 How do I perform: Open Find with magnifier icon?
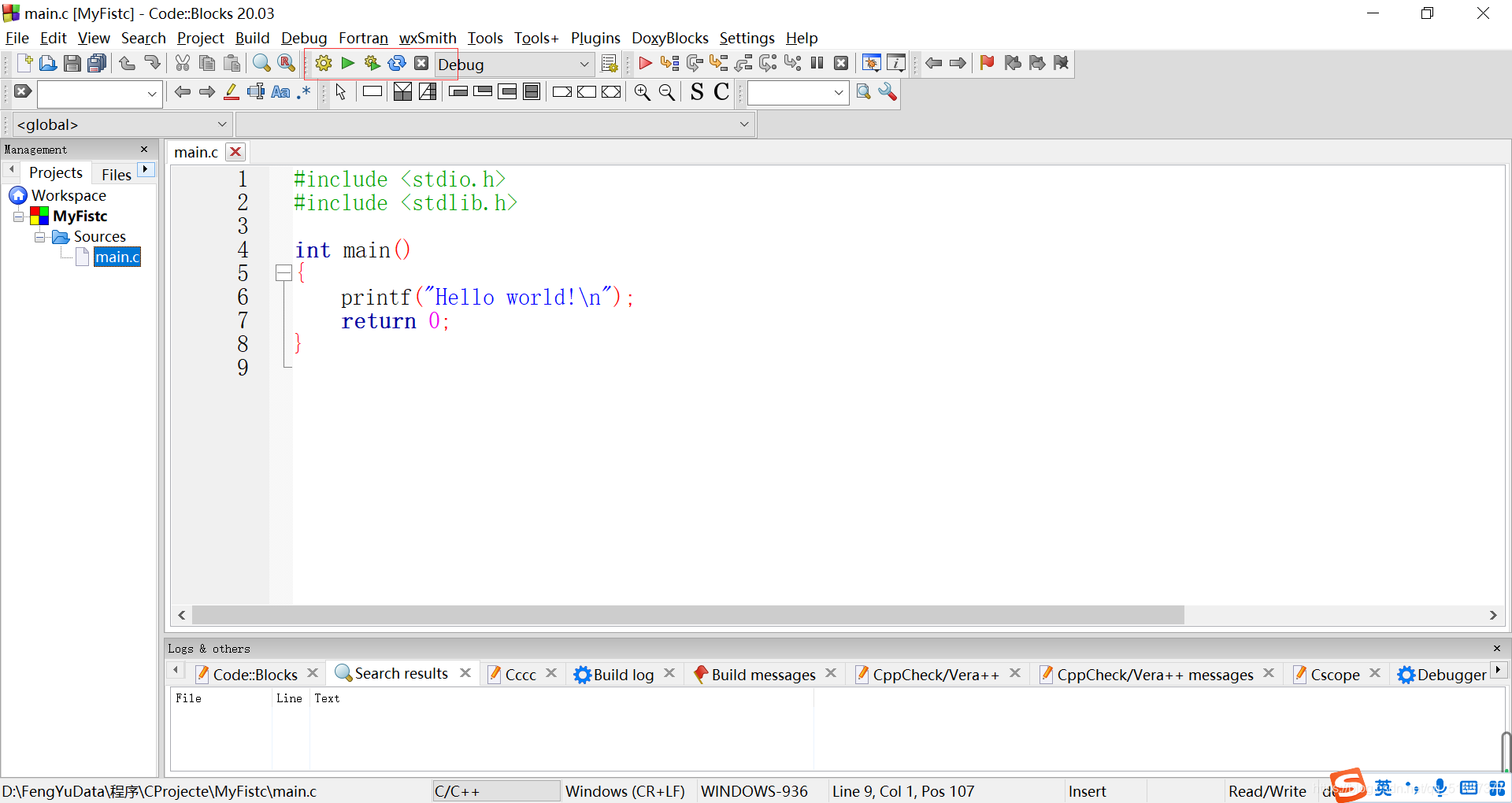tap(261, 63)
